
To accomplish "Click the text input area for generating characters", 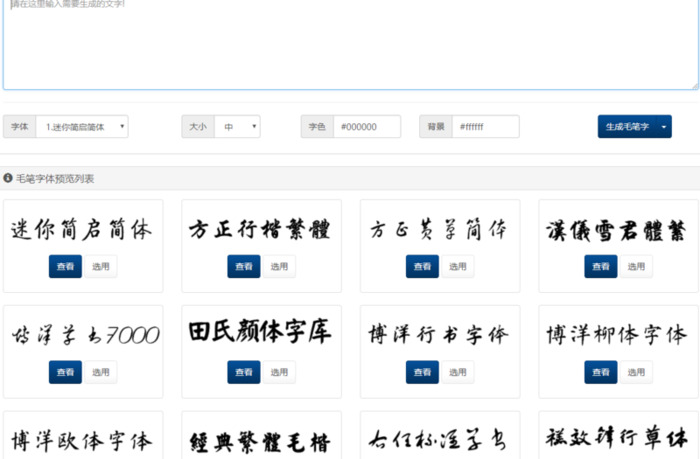I will coord(350,44).
